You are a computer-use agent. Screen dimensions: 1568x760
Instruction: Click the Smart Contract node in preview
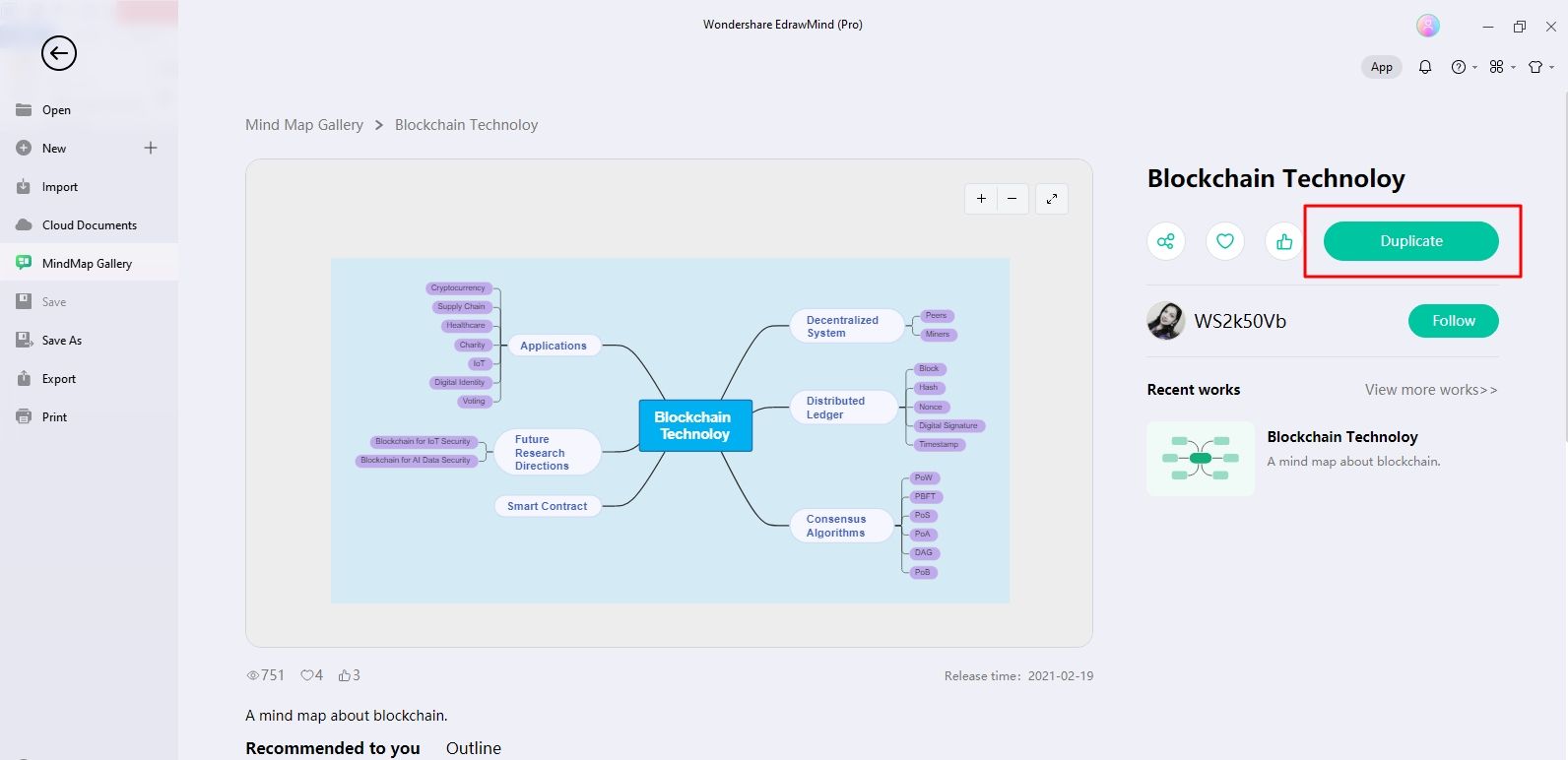(x=548, y=506)
